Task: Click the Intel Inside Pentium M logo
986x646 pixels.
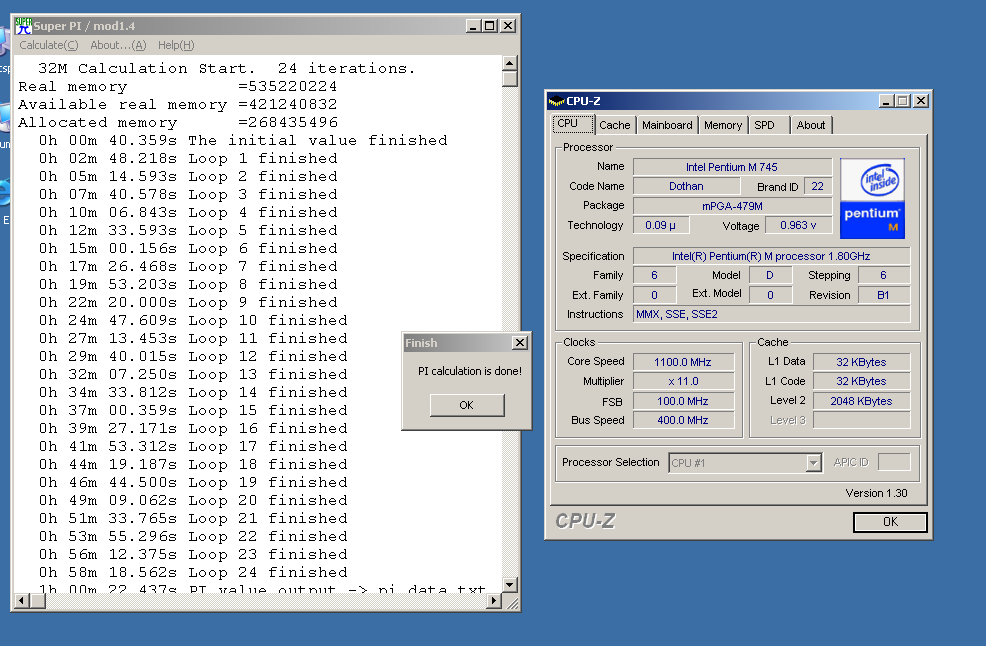Action: coord(872,199)
